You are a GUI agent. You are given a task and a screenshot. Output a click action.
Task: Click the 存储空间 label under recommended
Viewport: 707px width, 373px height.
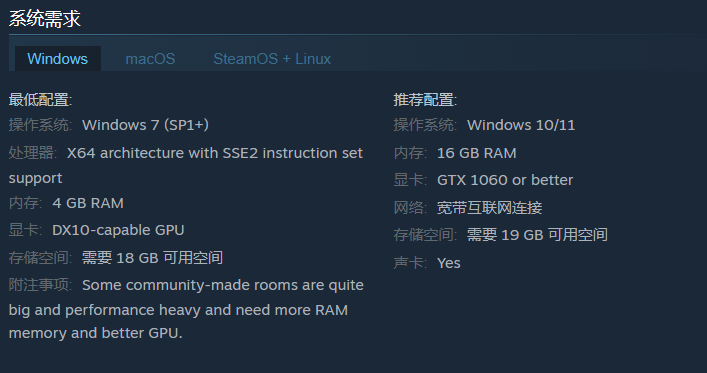pyautogui.click(x=425, y=235)
